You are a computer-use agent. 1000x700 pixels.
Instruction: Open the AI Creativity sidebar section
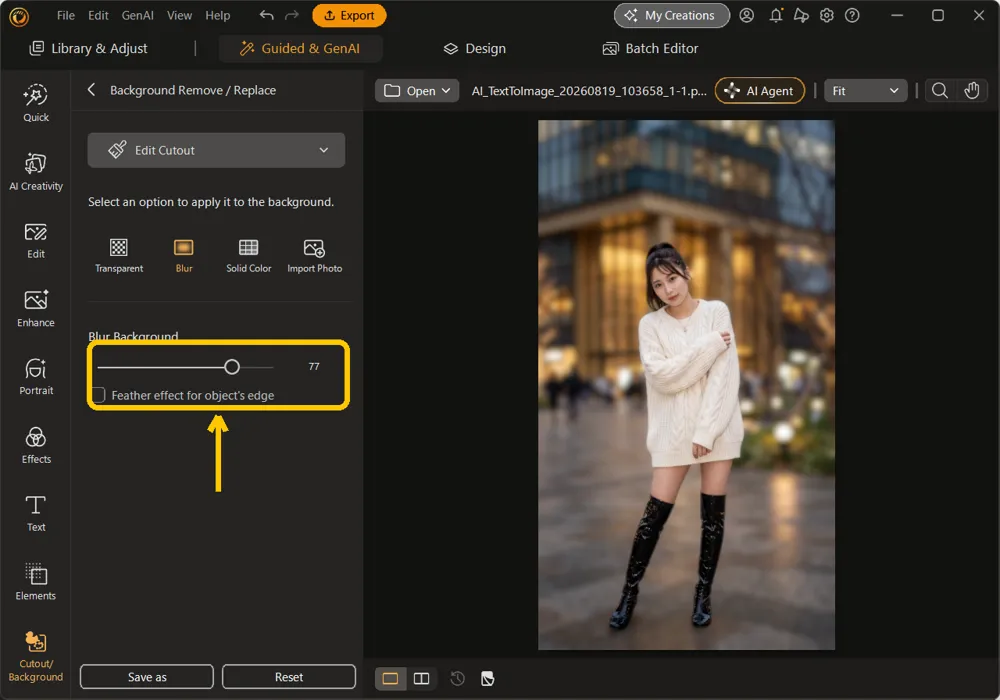36,171
